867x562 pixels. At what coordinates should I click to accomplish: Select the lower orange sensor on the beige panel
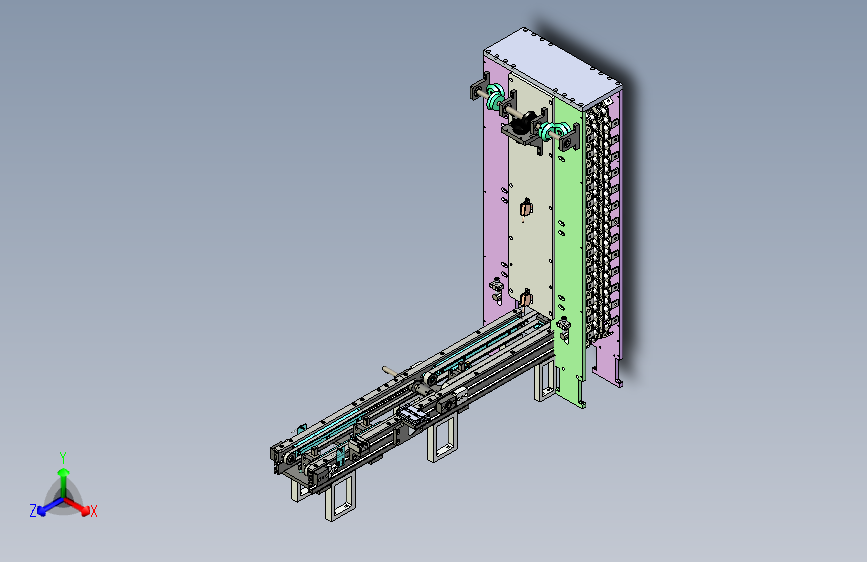(x=526, y=299)
